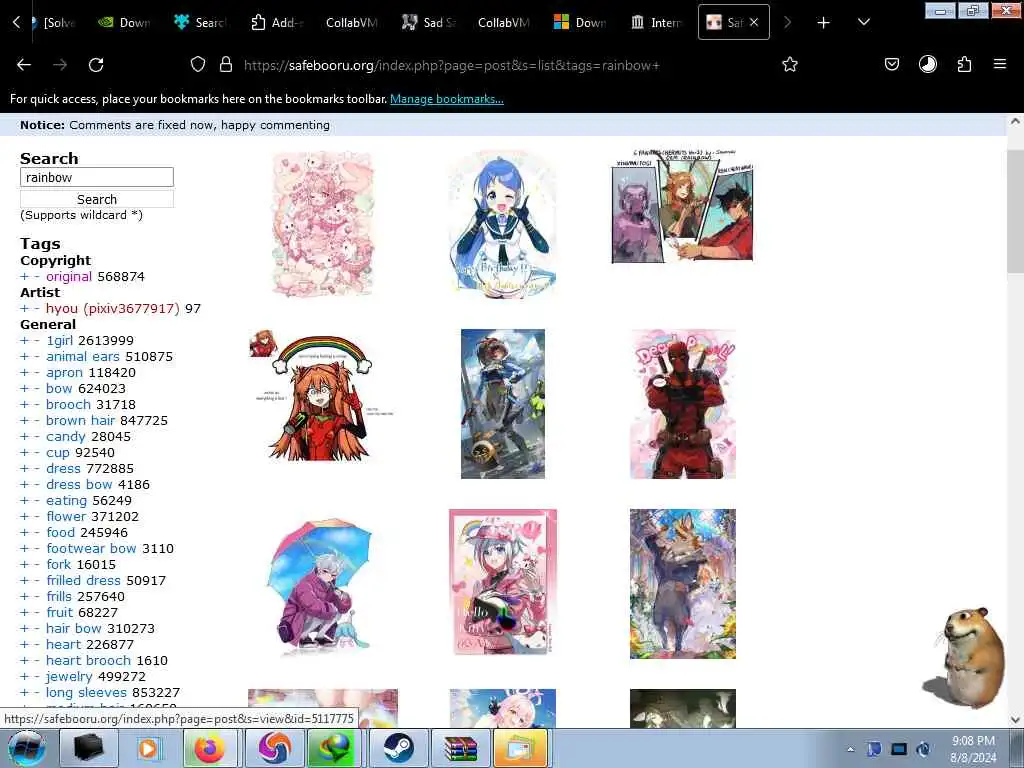Go back using browser back arrow
The image size is (1024, 768).
(24, 65)
